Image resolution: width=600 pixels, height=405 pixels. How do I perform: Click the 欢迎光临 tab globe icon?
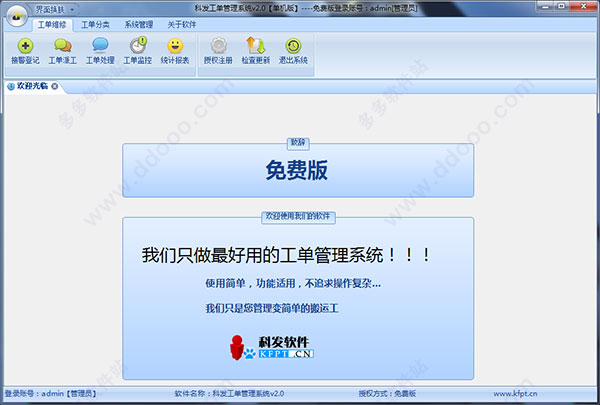(11, 86)
